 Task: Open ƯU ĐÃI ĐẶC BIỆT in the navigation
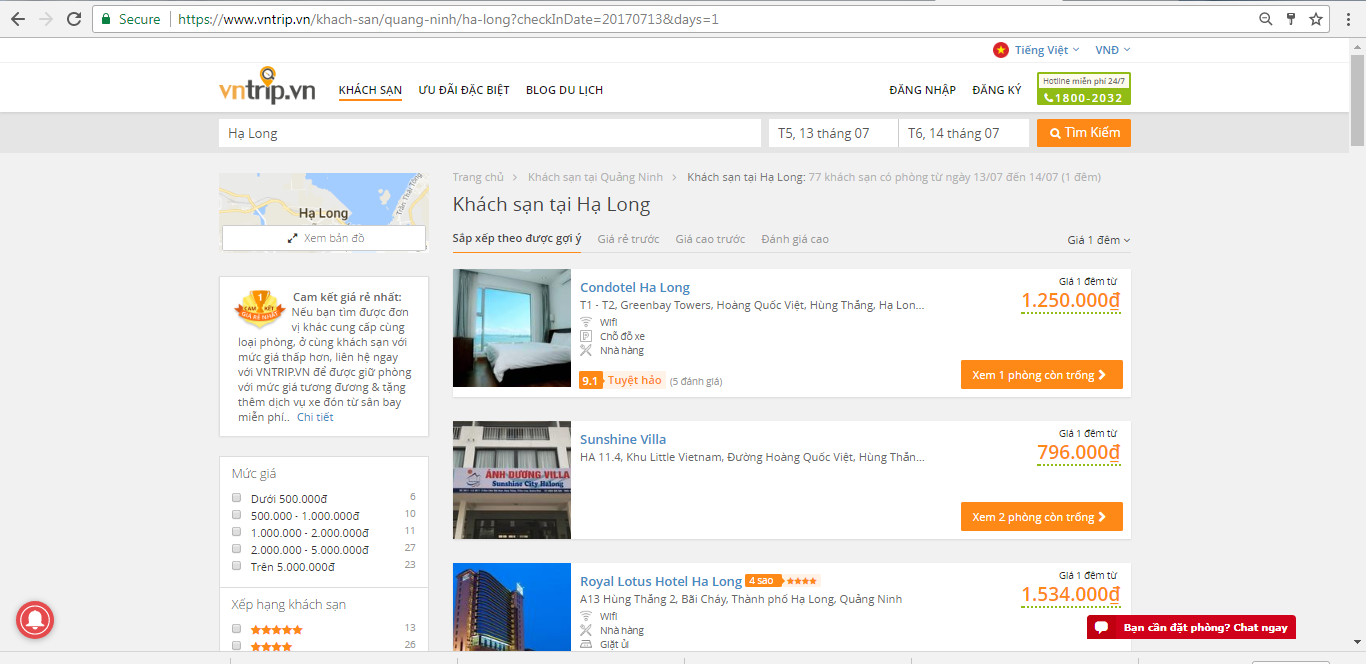[x=464, y=90]
